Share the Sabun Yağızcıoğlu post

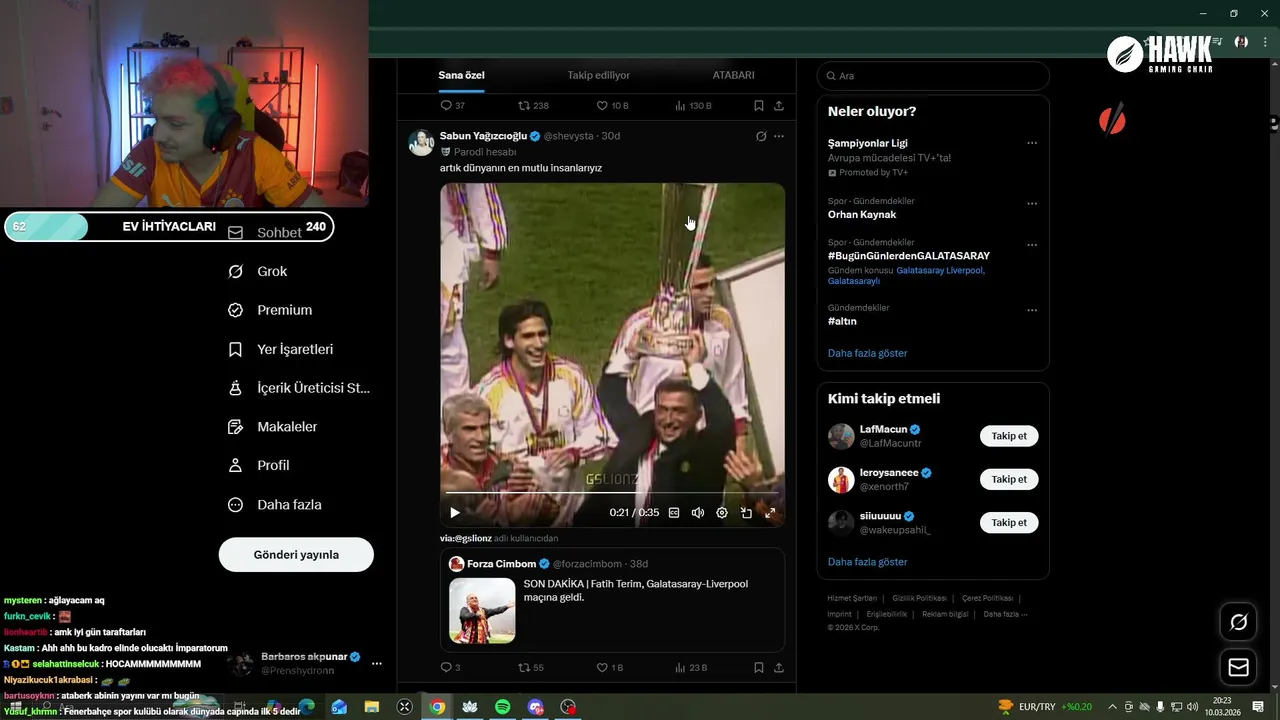[779, 667]
